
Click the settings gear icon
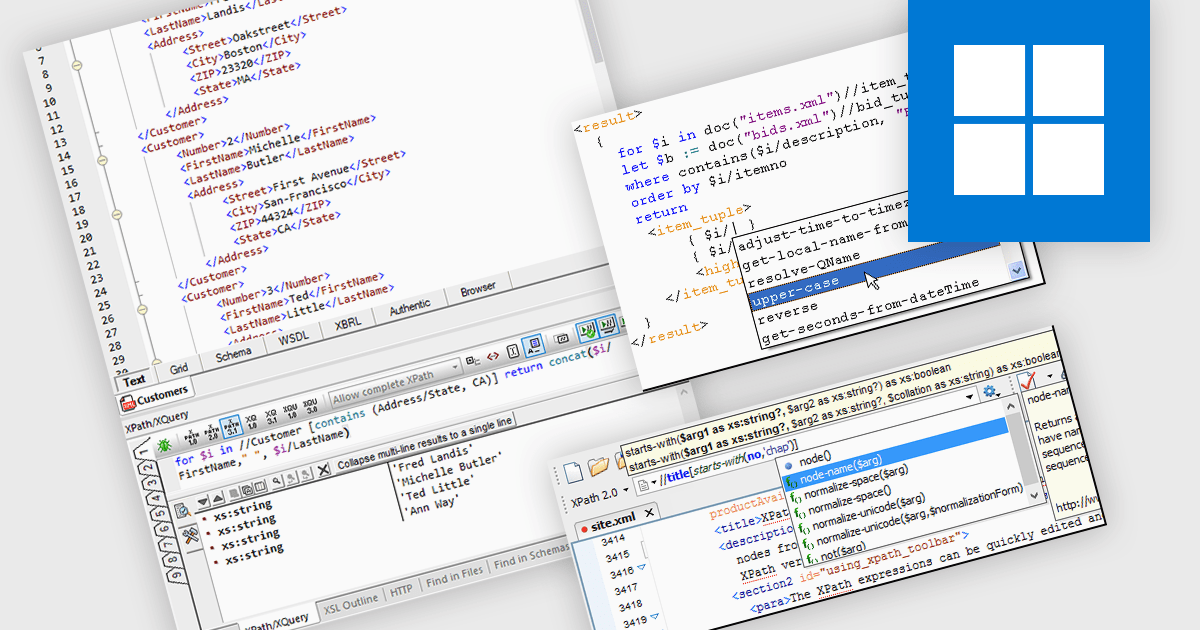coord(989,392)
